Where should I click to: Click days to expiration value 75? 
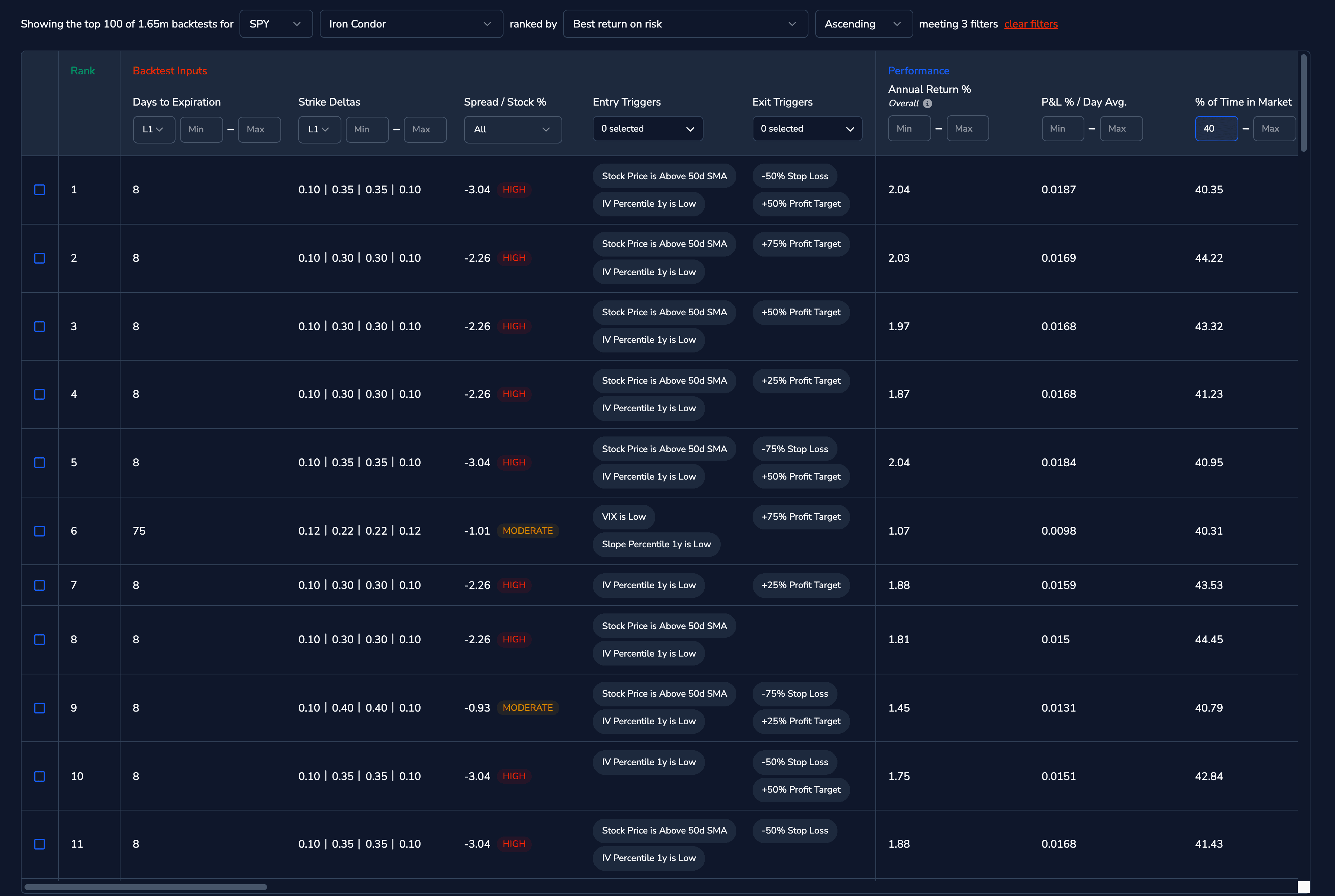pyautogui.click(x=139, y=531)
